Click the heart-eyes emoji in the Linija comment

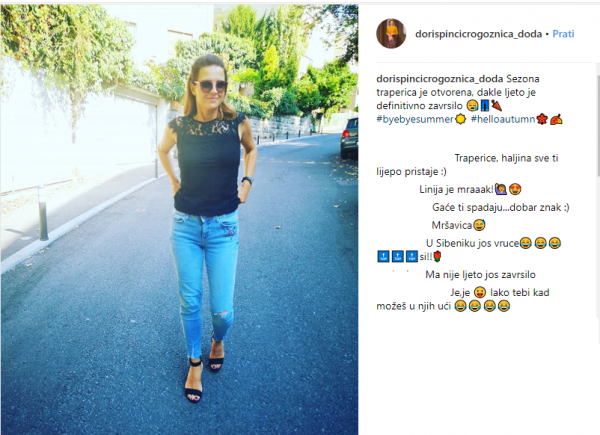click(x=515, y=189)
